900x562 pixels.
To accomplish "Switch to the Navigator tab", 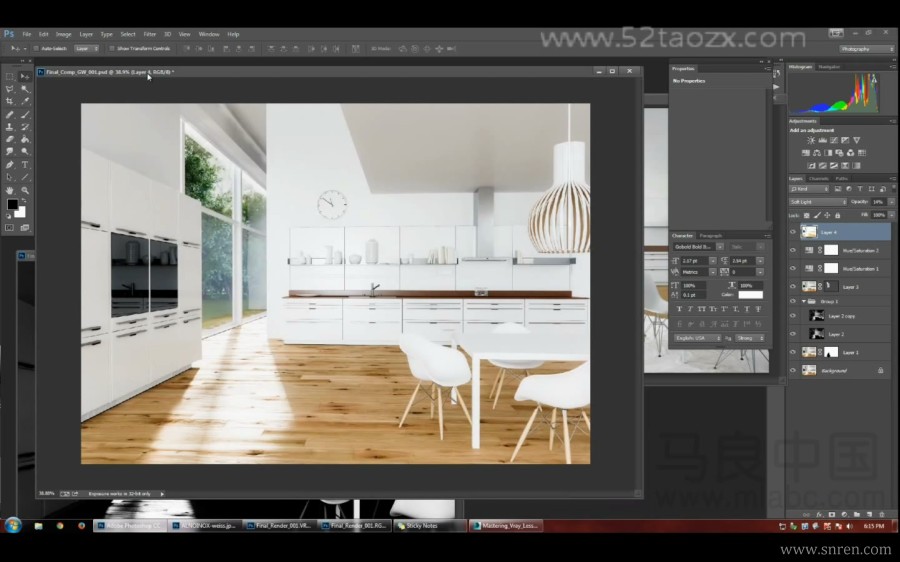I will (x=829, y=67).
